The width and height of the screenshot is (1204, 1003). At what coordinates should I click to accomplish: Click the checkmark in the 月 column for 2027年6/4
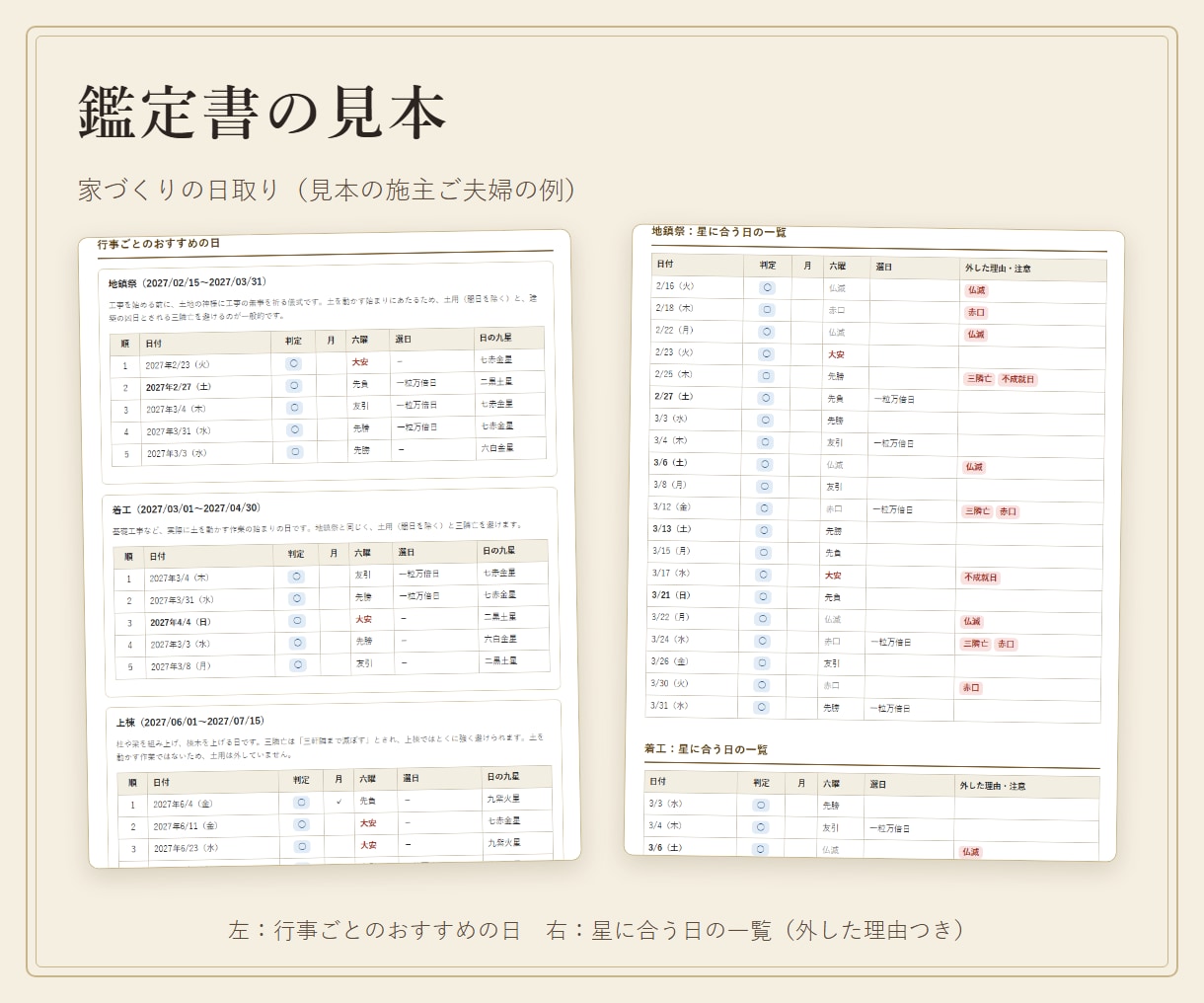click(x=339, y=802)
